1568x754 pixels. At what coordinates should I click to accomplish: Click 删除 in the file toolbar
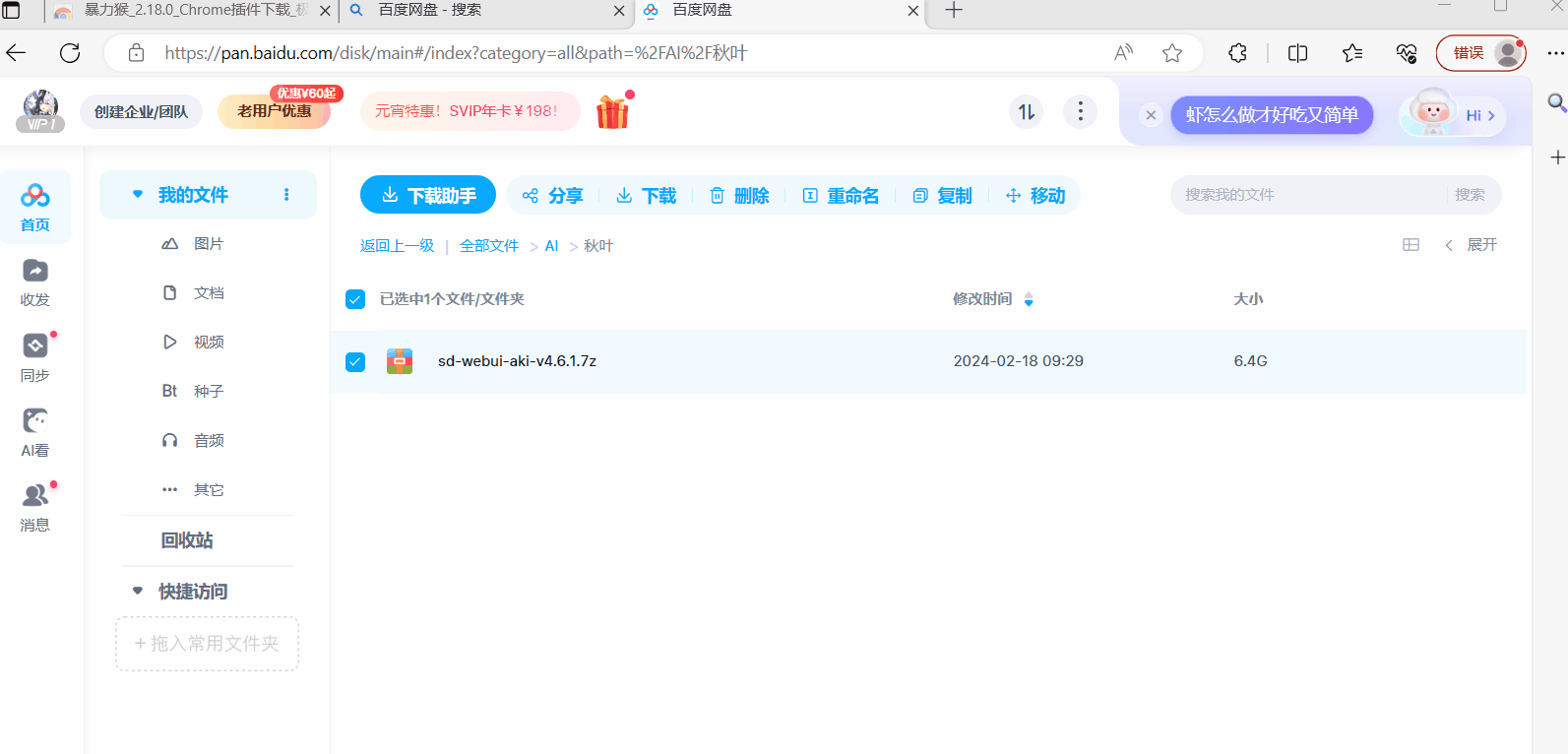[x=739, y=196]
